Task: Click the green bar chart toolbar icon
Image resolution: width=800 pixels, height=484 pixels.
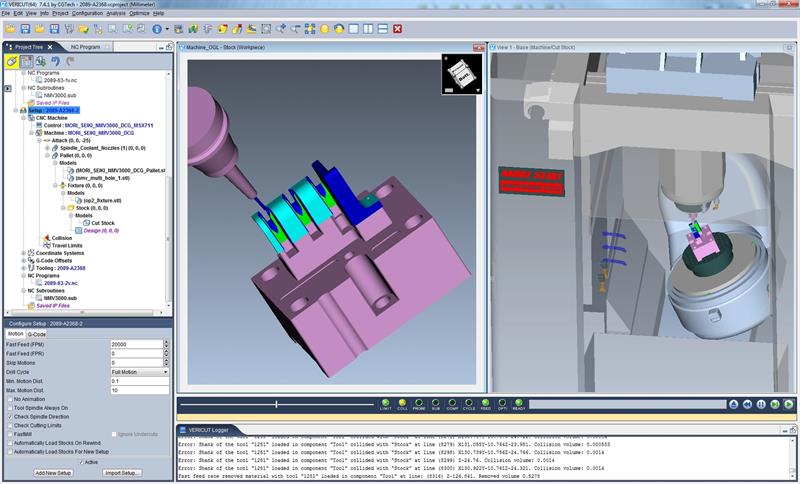Action: (193, 29)
